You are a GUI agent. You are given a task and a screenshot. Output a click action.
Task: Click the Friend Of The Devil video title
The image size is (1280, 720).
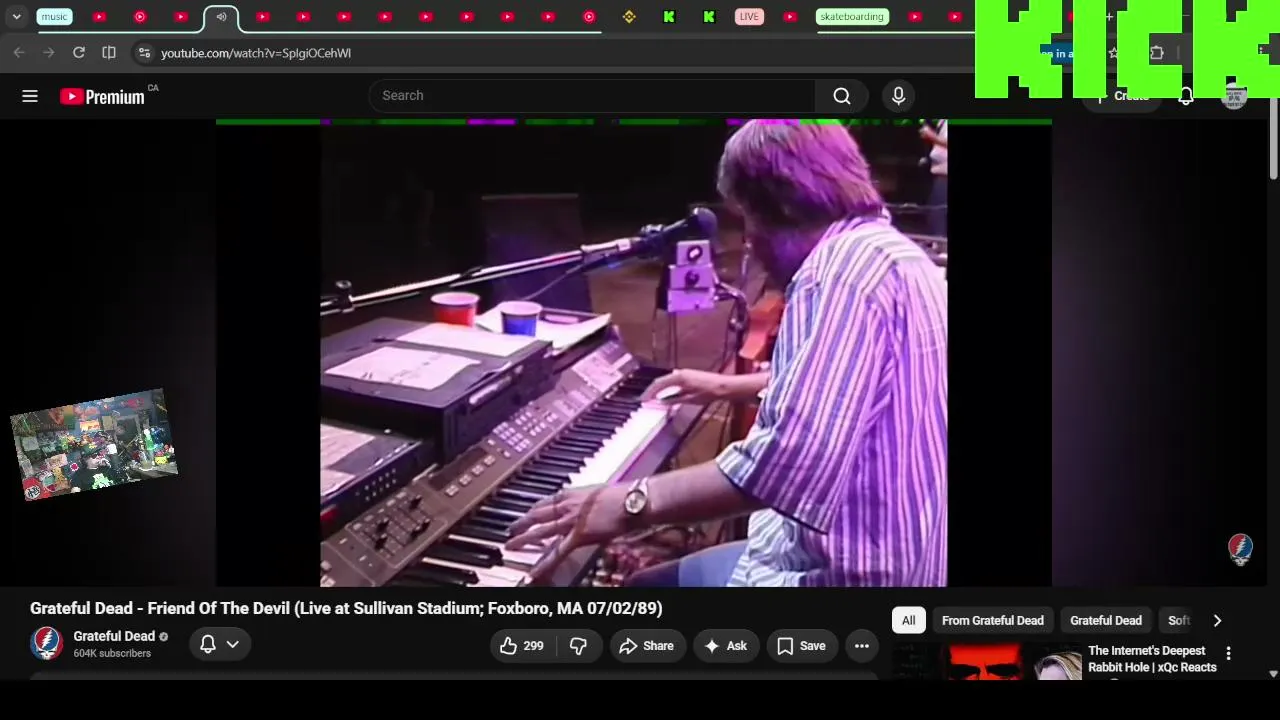click(346, 608)
